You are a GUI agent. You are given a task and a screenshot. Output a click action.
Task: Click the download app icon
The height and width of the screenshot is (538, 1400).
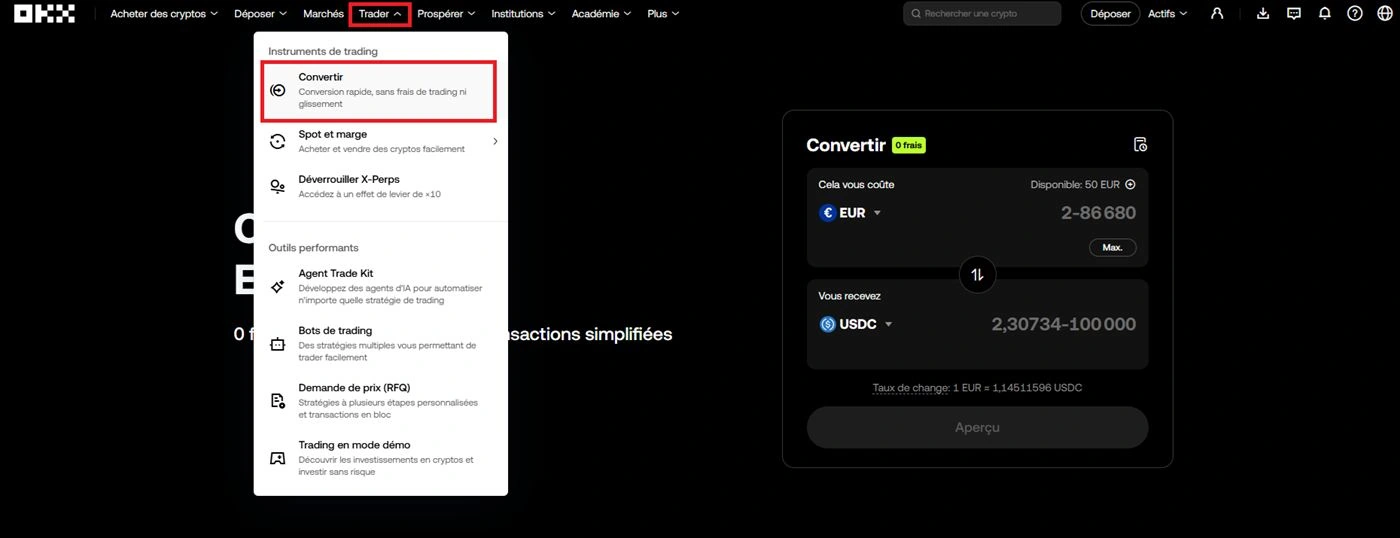pos(1263,14)
